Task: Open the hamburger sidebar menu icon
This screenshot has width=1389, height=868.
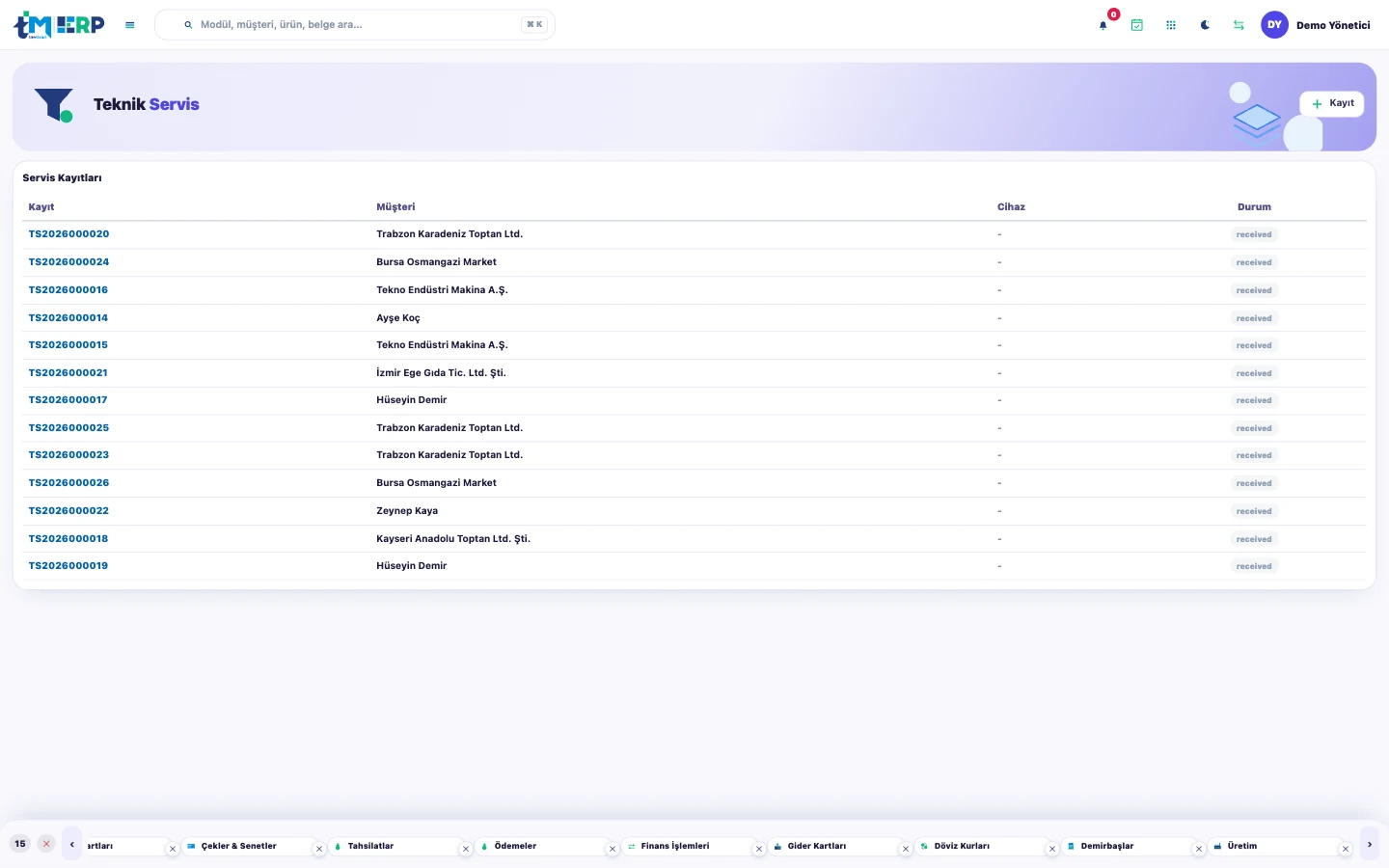Action: pos(129,25)
